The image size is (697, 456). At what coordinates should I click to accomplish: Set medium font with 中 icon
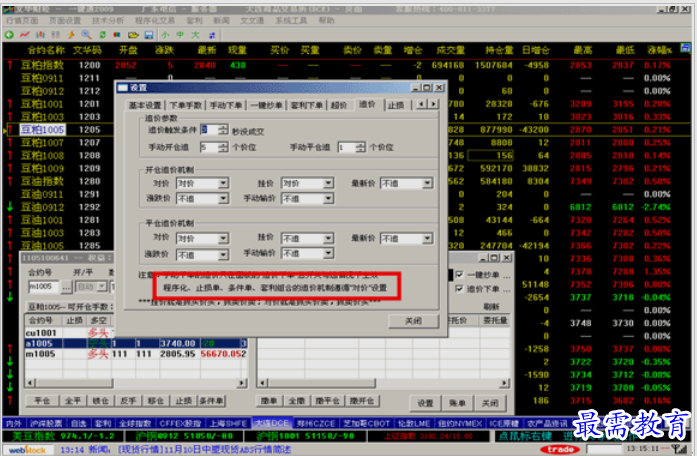tap(180, 35)
